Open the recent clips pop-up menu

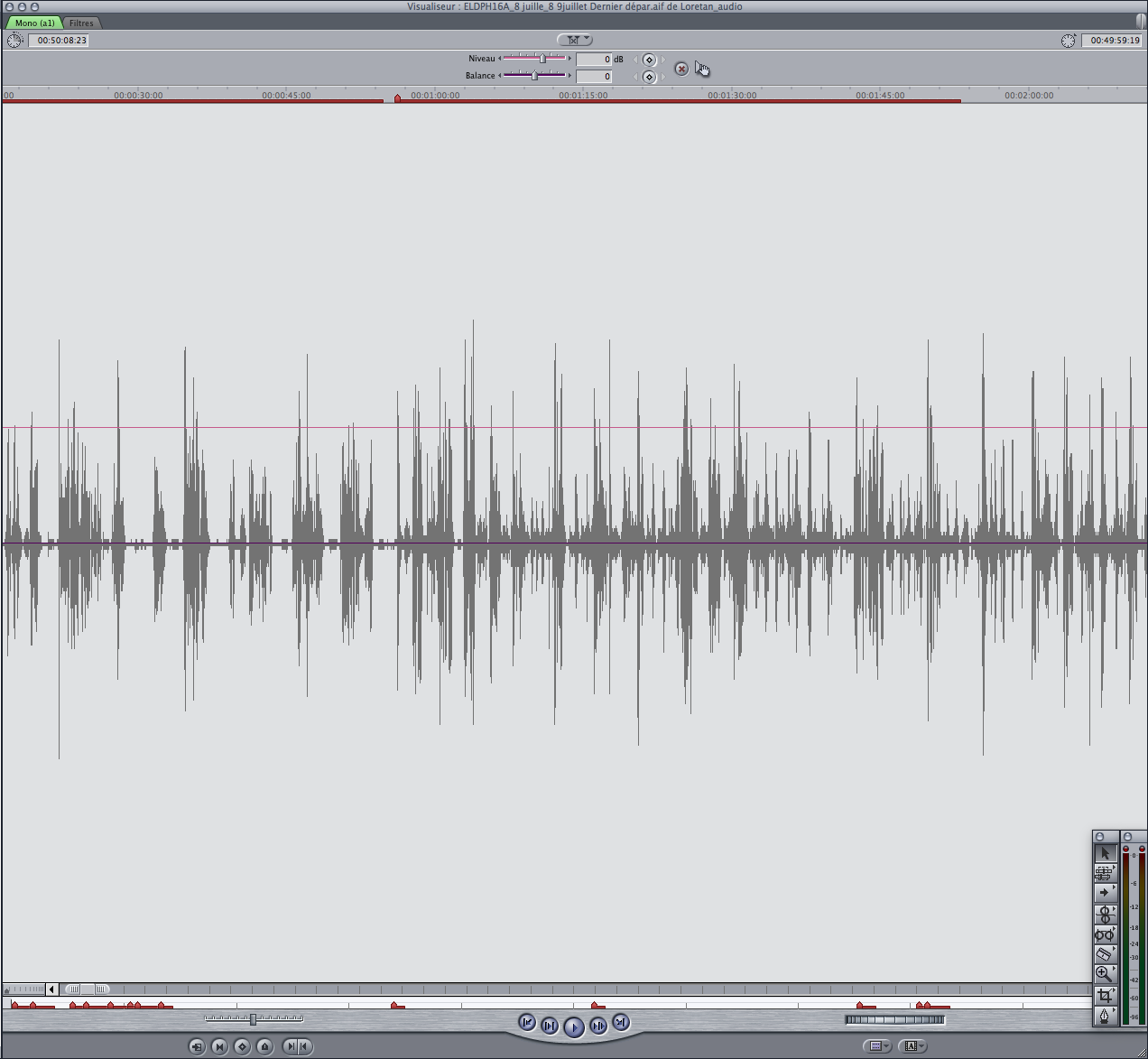[x=875, y=1046]
